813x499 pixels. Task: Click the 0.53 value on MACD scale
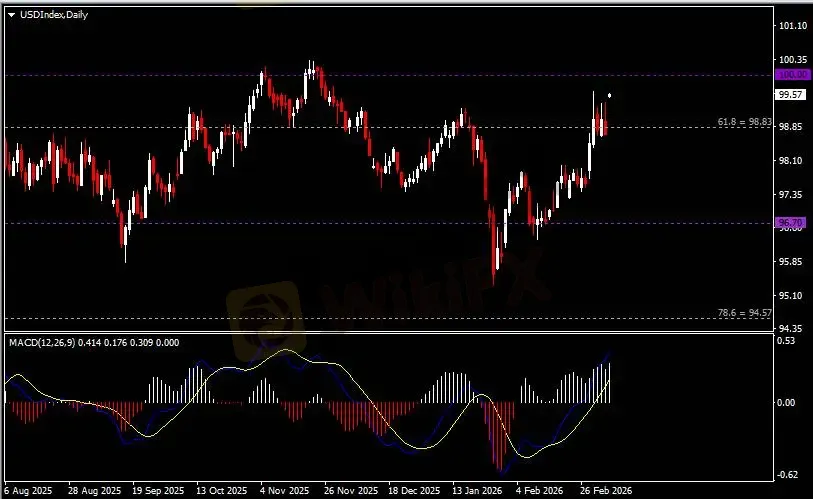pyautogui.click(x=788, y=341)
